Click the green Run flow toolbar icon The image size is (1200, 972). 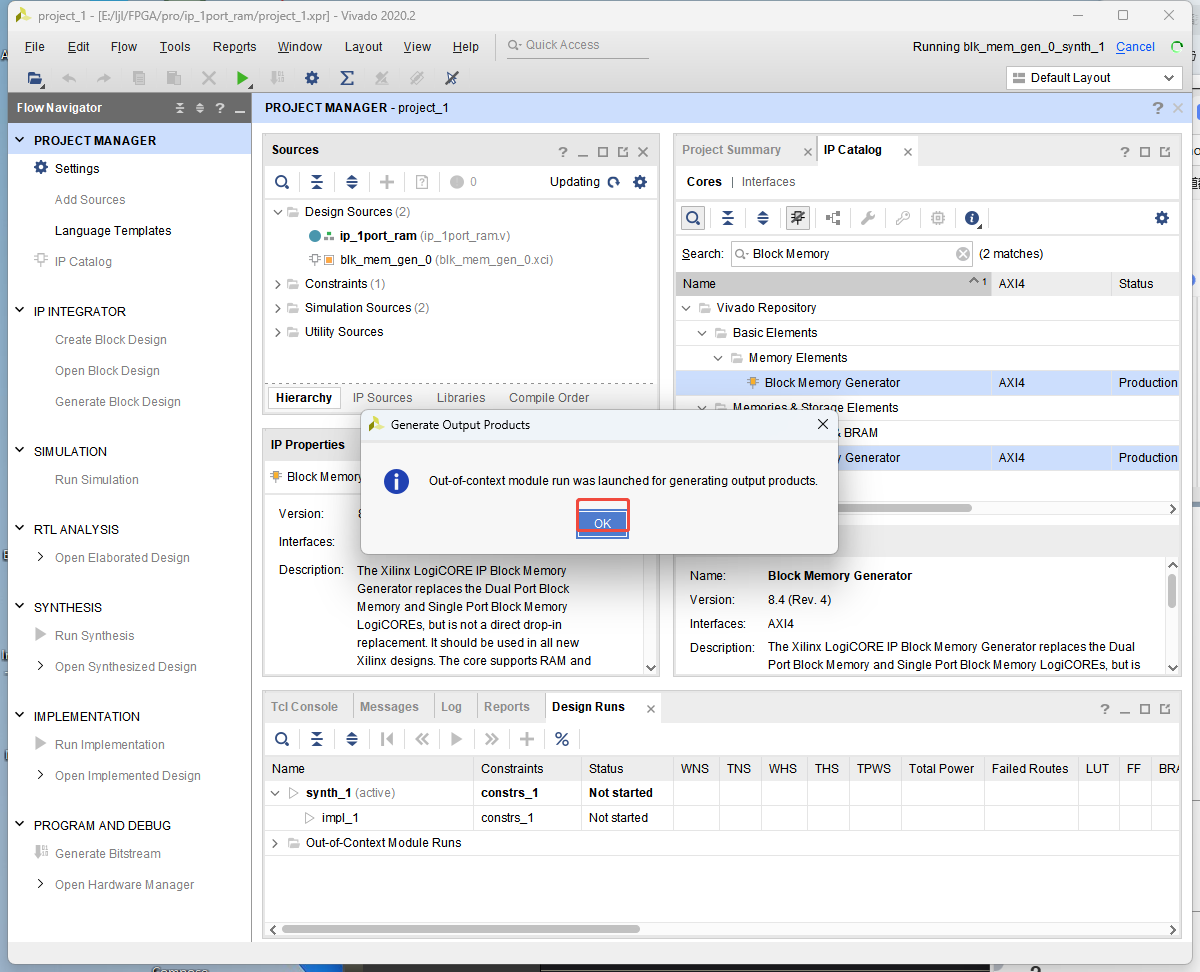coord(242,78)
